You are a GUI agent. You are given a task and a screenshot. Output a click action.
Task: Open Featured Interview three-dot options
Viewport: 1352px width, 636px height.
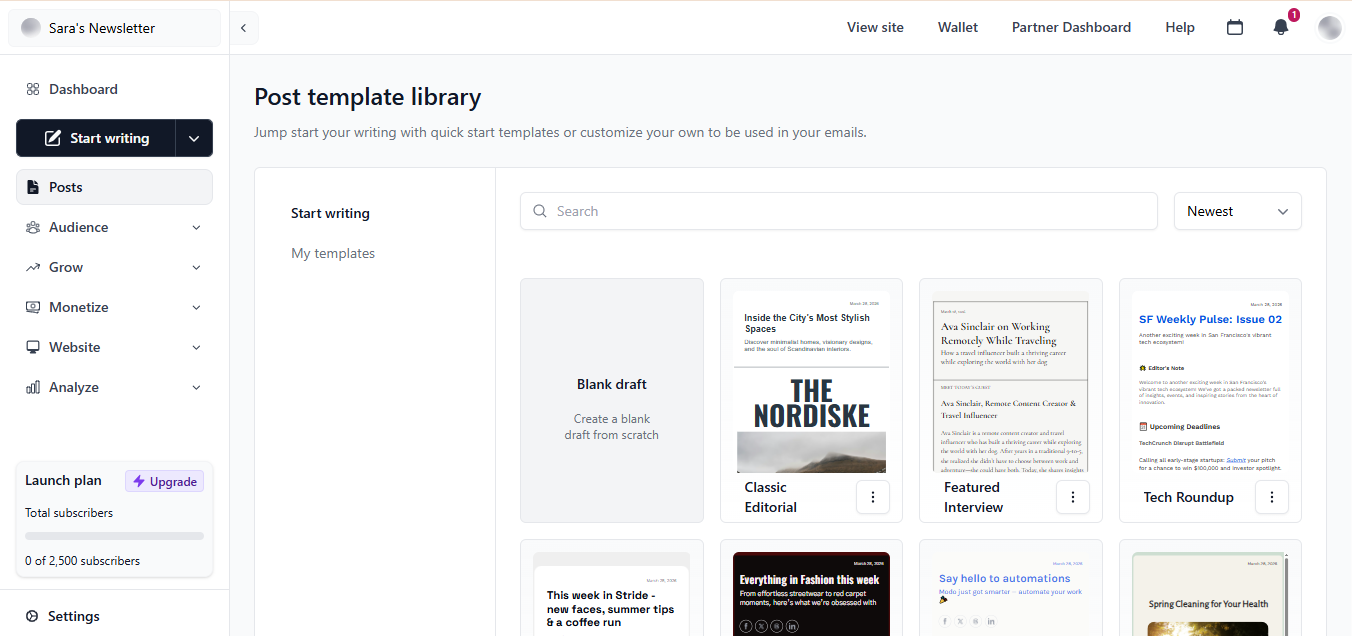(1073, 497)
